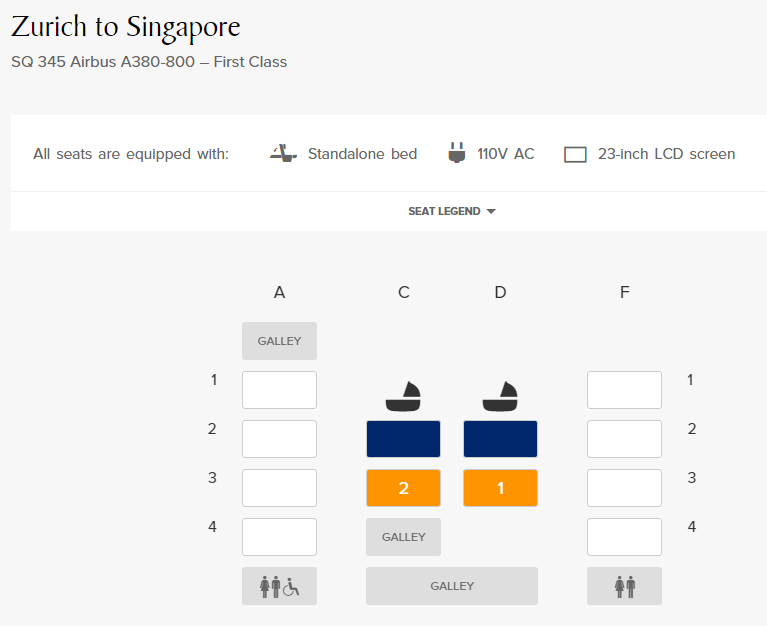
Task: Select seat 4A
Action: click(x=279, y=537)
